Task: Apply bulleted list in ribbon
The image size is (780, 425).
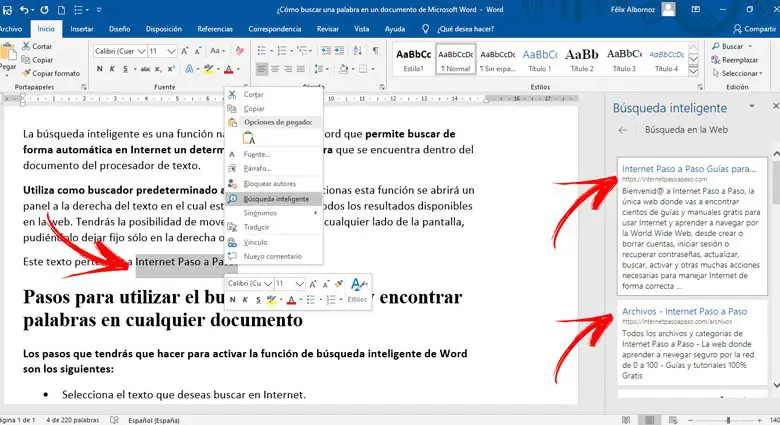Action: (262, 50)
